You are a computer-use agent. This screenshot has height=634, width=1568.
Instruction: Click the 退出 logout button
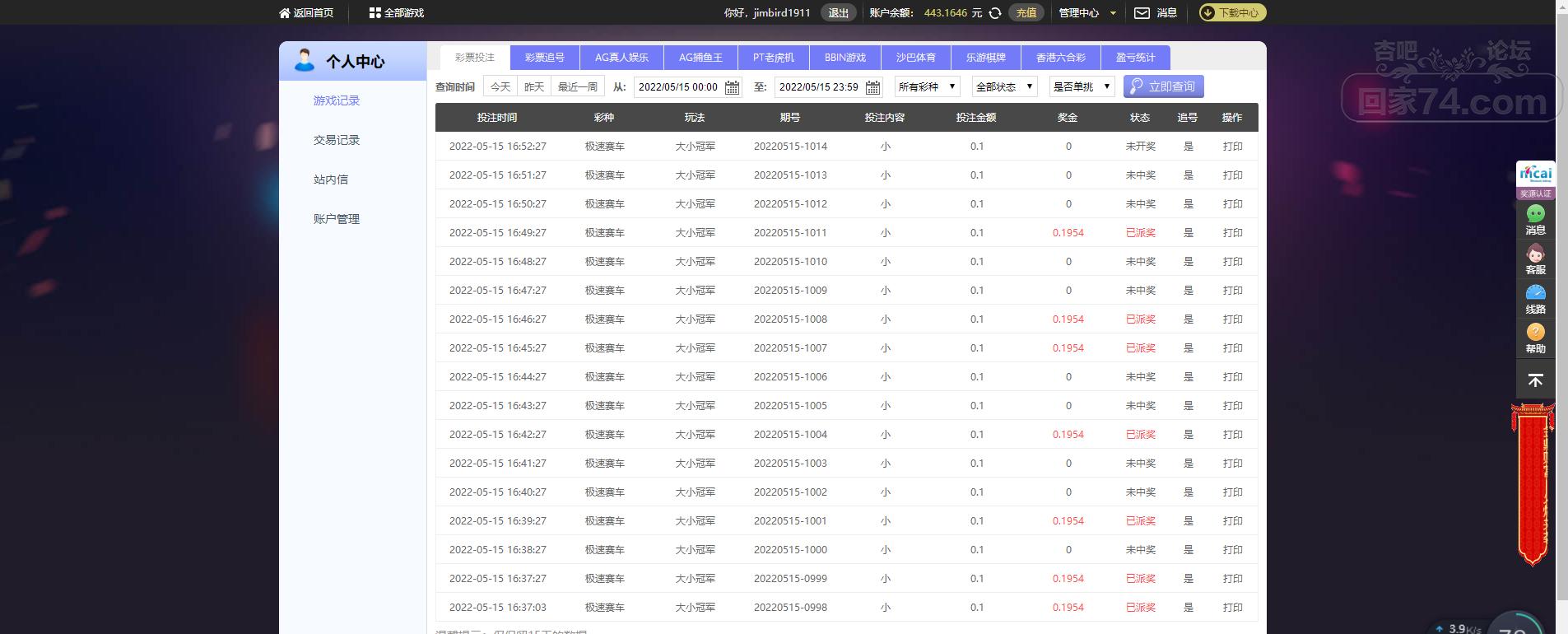tap(839, 13)
